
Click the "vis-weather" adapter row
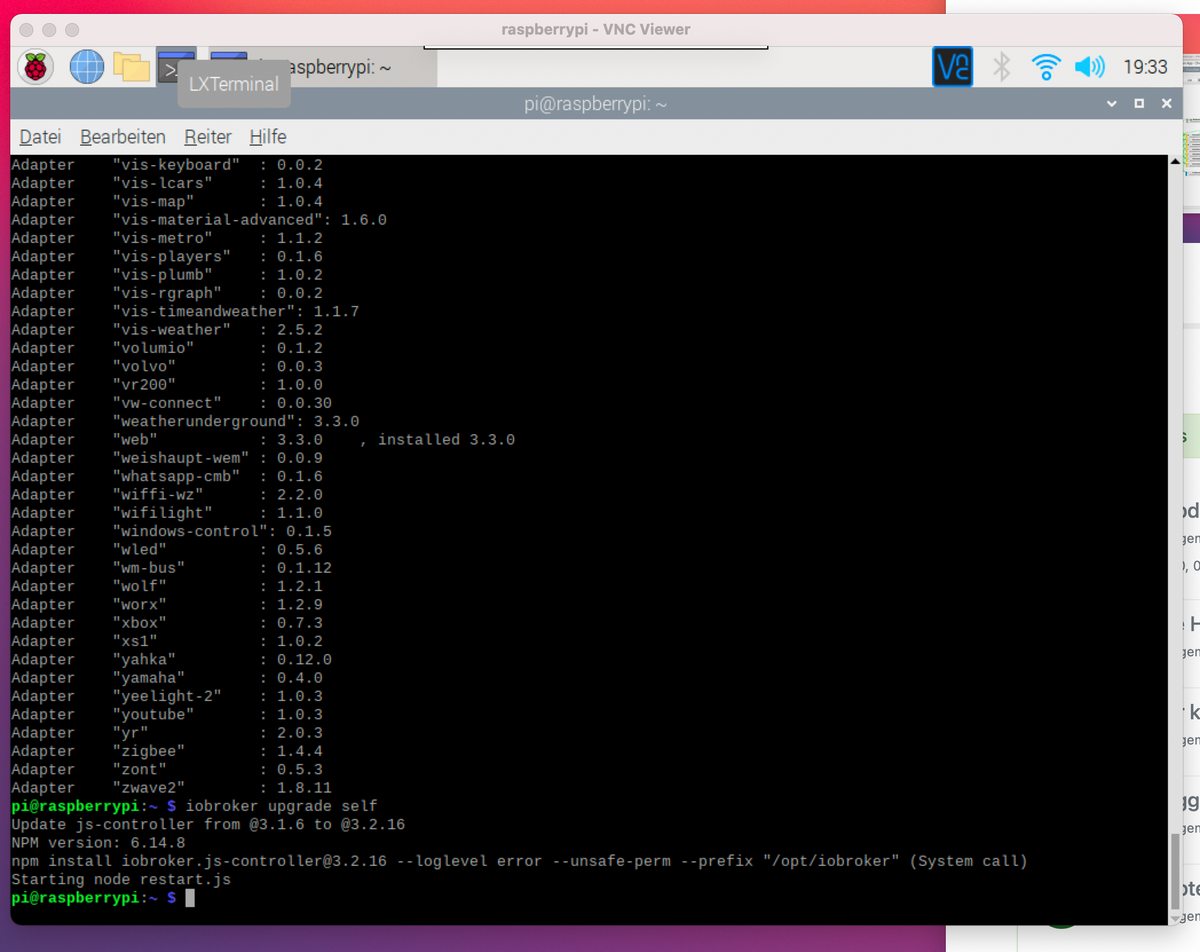pos(167,330)
